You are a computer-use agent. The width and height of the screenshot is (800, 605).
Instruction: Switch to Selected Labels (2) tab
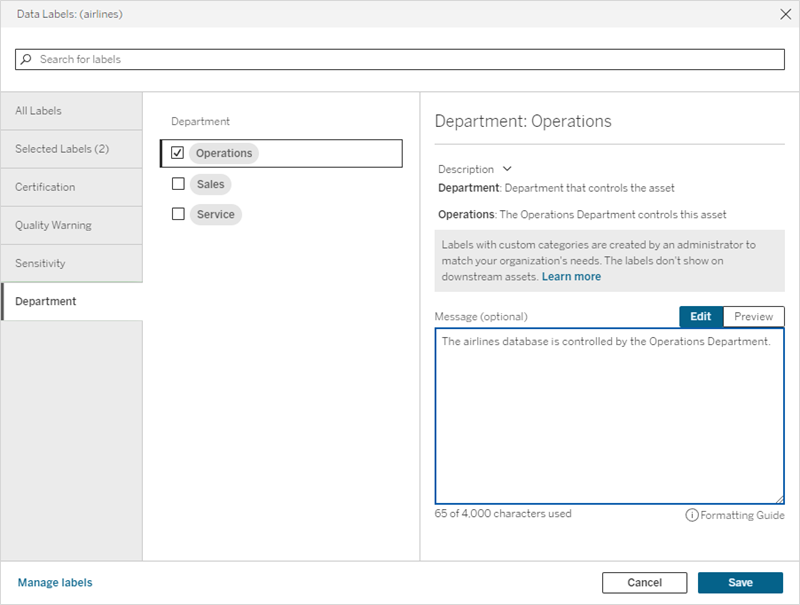coord(71,149)
